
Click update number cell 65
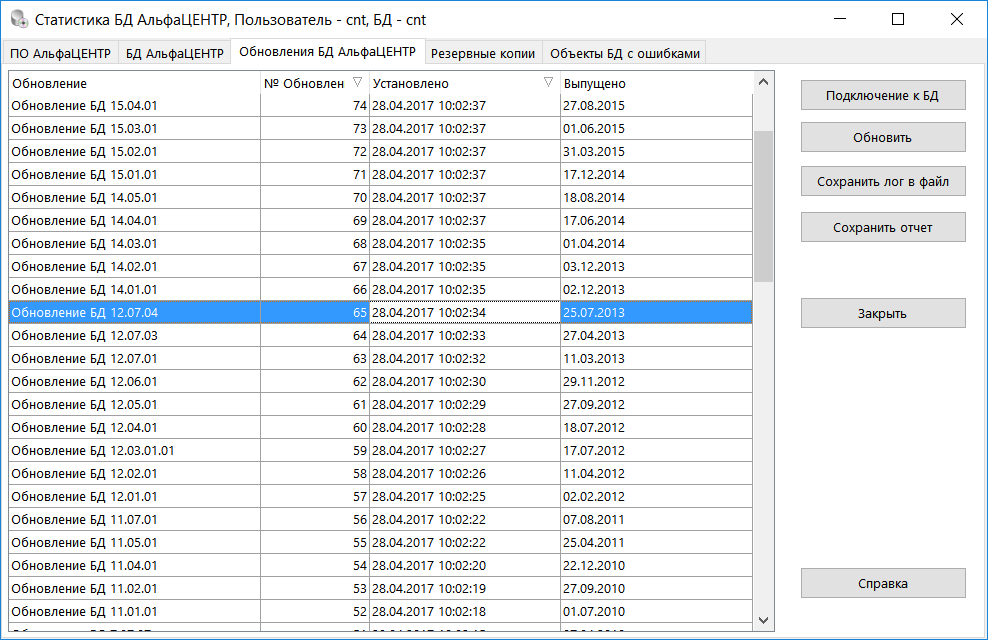pyautogui.click(x=314, y=312)
